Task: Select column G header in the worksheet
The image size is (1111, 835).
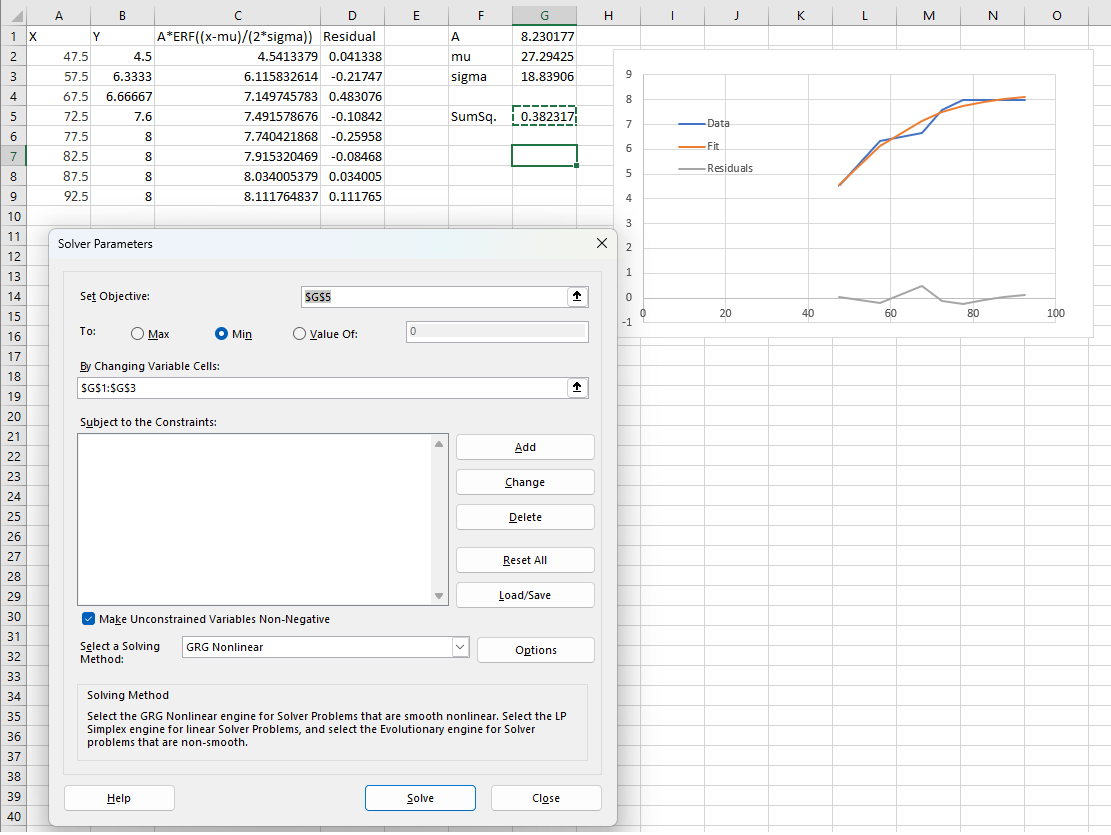Action: (x=544, y=15)
